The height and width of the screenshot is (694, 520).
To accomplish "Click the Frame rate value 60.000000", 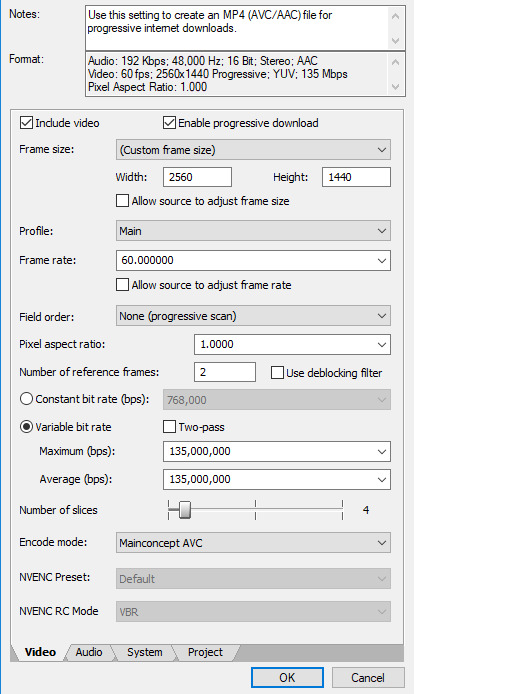I will (x=147, y=260).
